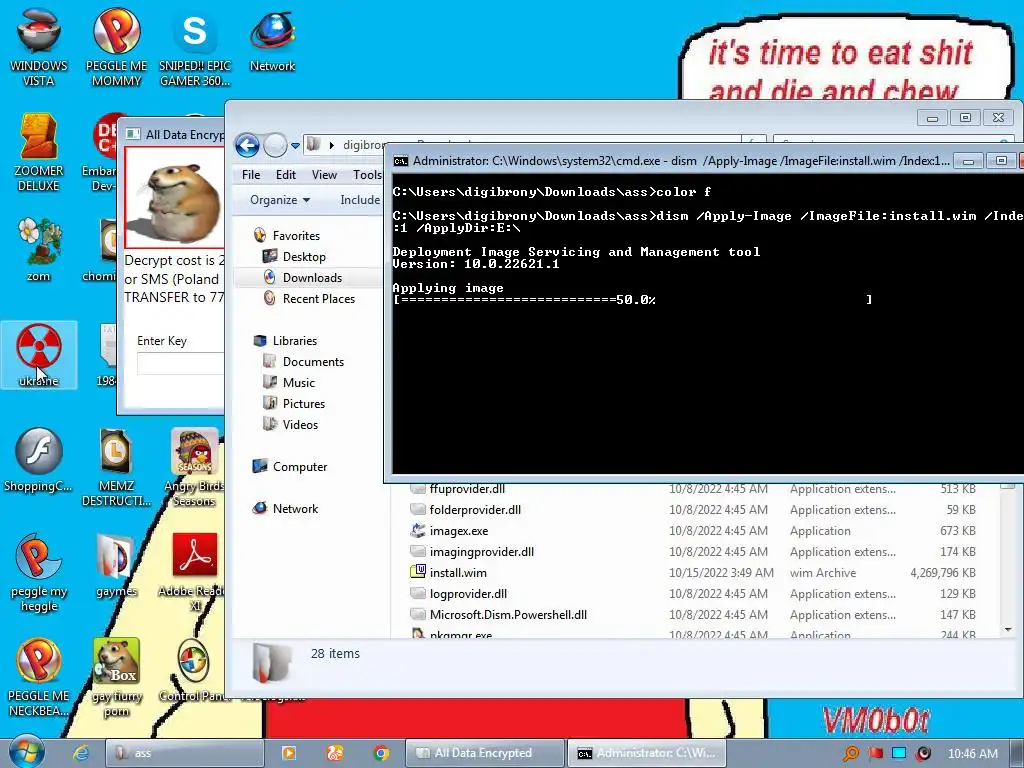Click the wim Archive type cell
This screenshot has height=768, width=1024.
pyautogui.click(x=823, y=573)
